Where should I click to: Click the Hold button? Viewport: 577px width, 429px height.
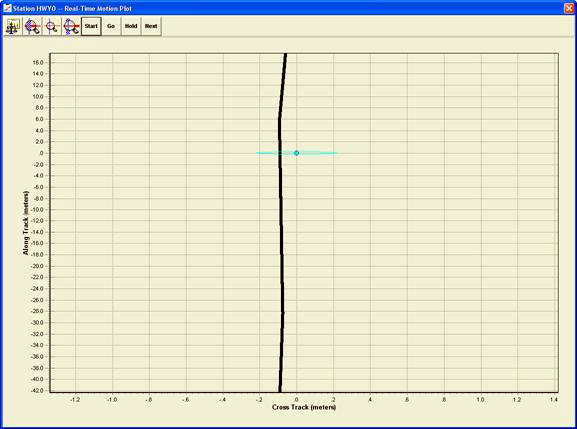[x=131, y=26]
